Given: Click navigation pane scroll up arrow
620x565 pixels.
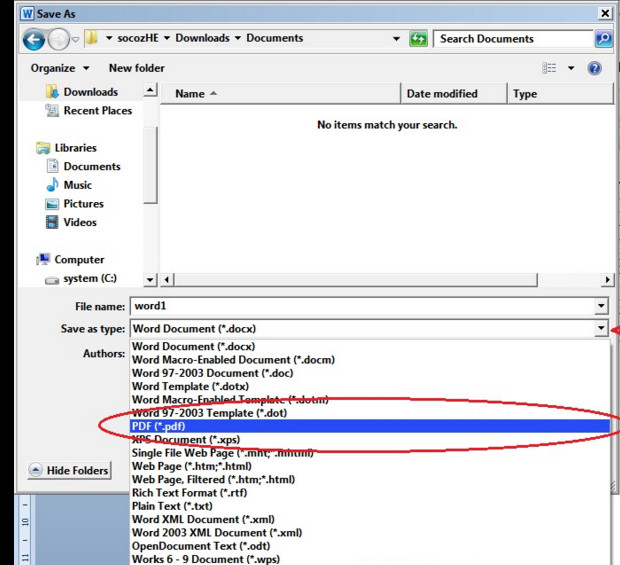Looking at the screenshot, I should point(150,90).
